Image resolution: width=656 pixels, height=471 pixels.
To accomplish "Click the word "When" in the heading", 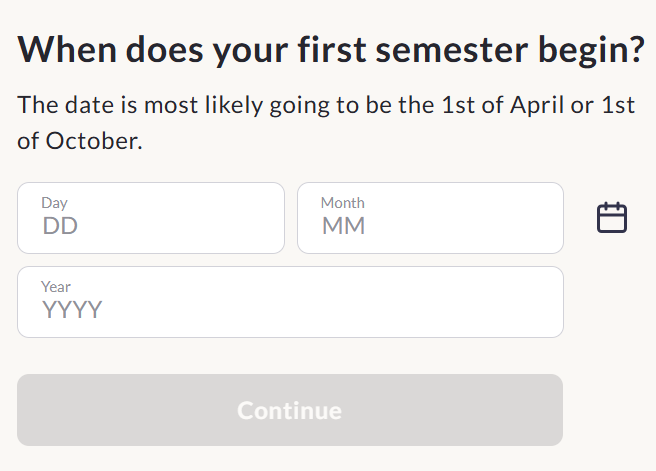I will point(67,49).
